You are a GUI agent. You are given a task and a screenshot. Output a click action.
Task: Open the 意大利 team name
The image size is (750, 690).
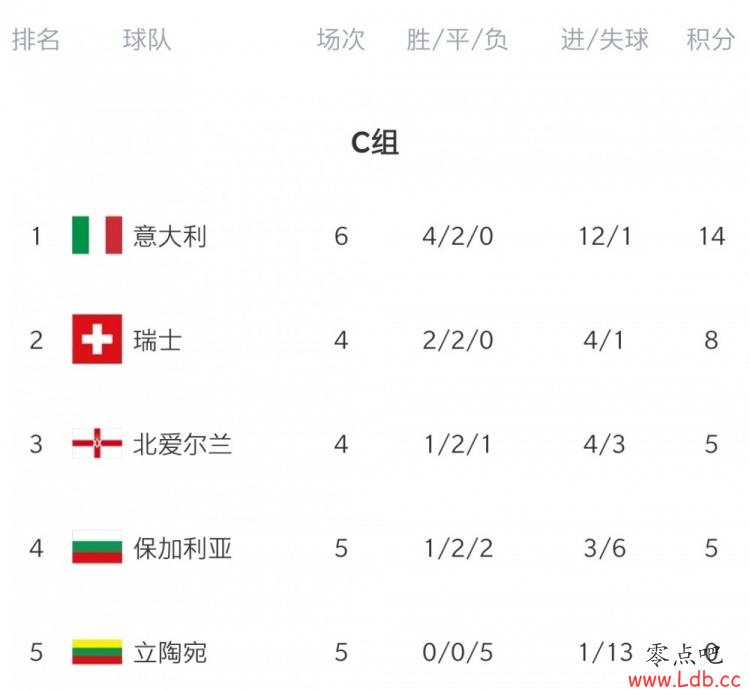(170, 236)
